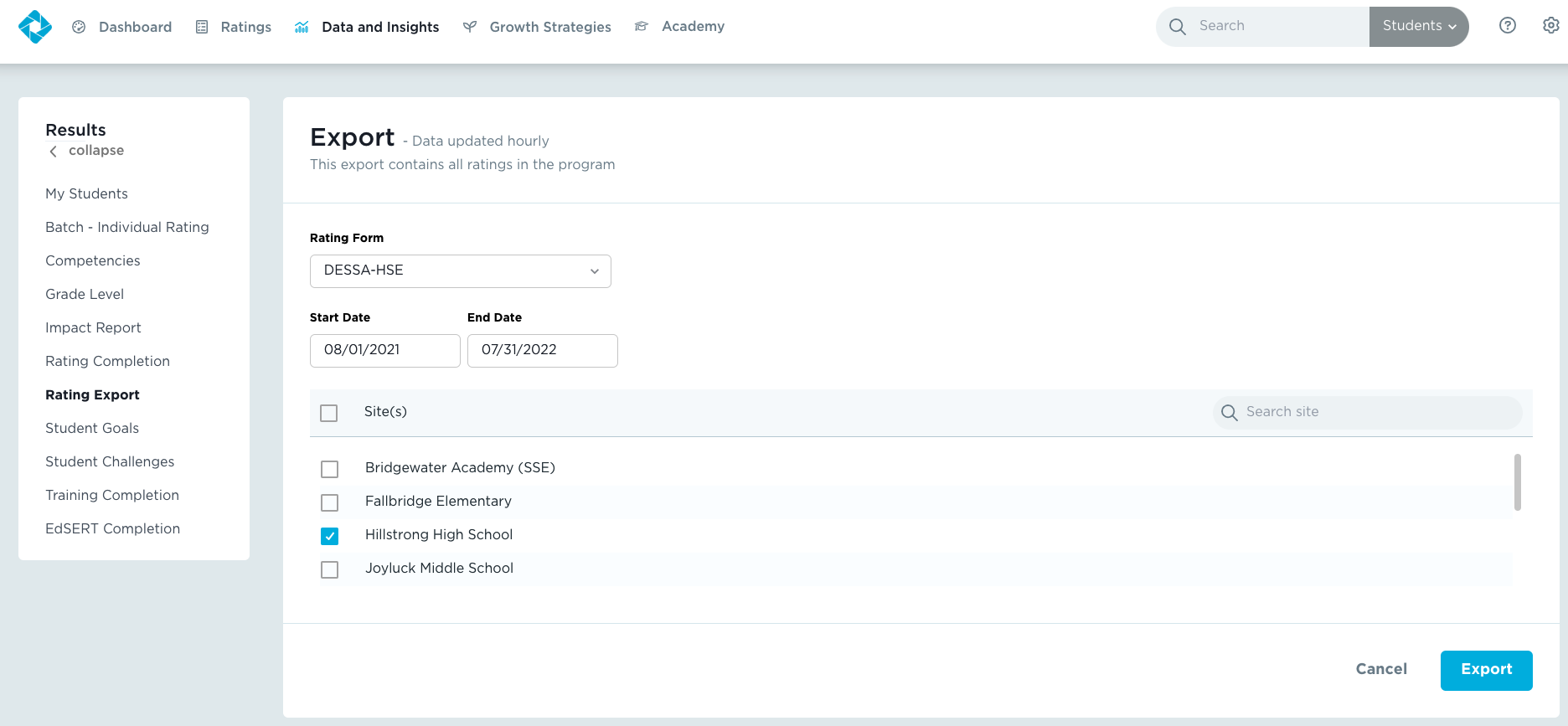Click the Data and Insights chart icon
This screenshot has height=726, width=1568.
[302, 27]
